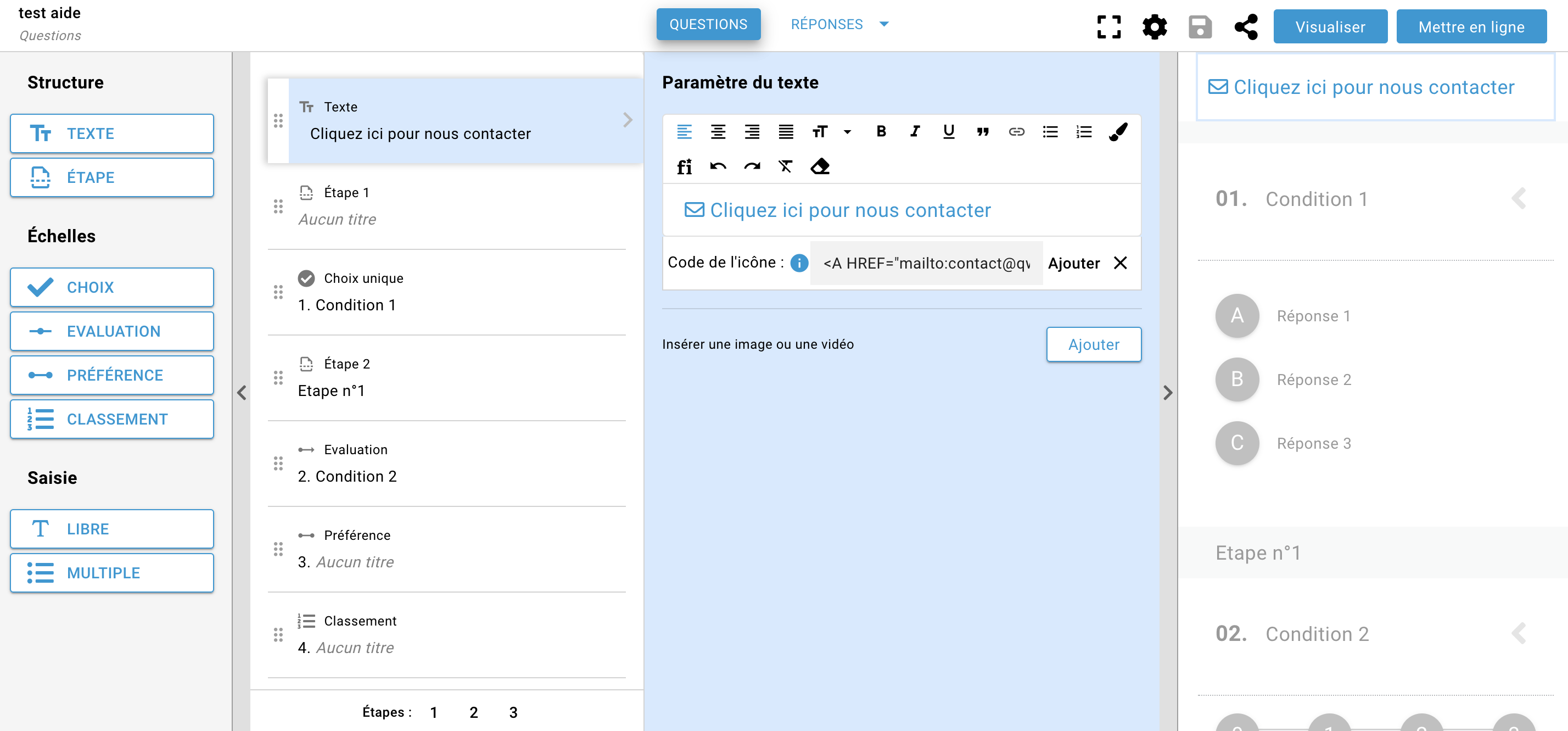Image resolution: width=1568 pixels, height=731 pixels.
Task: Select the blockquote icon in toolbar
Action: [982, 131]
